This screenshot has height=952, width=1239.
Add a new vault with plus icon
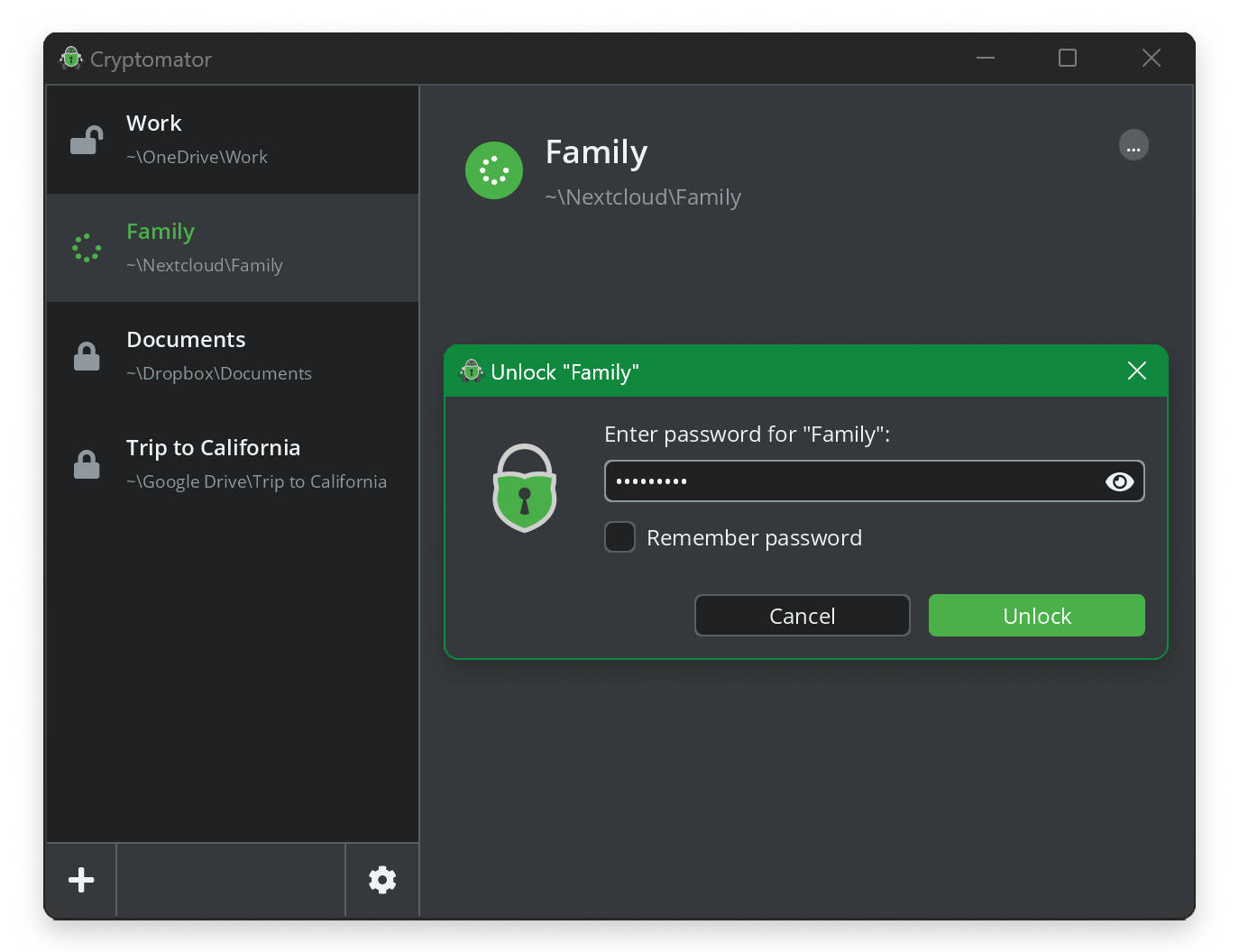[81, 880]
